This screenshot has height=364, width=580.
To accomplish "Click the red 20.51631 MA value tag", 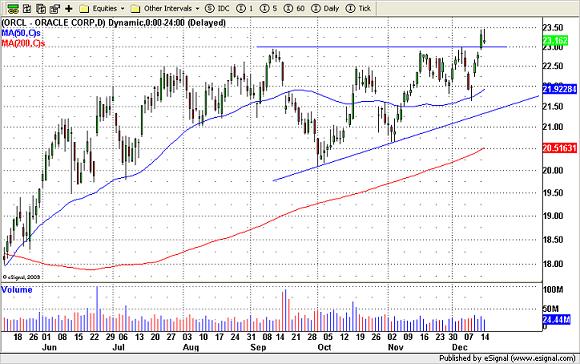I will 560,148.
